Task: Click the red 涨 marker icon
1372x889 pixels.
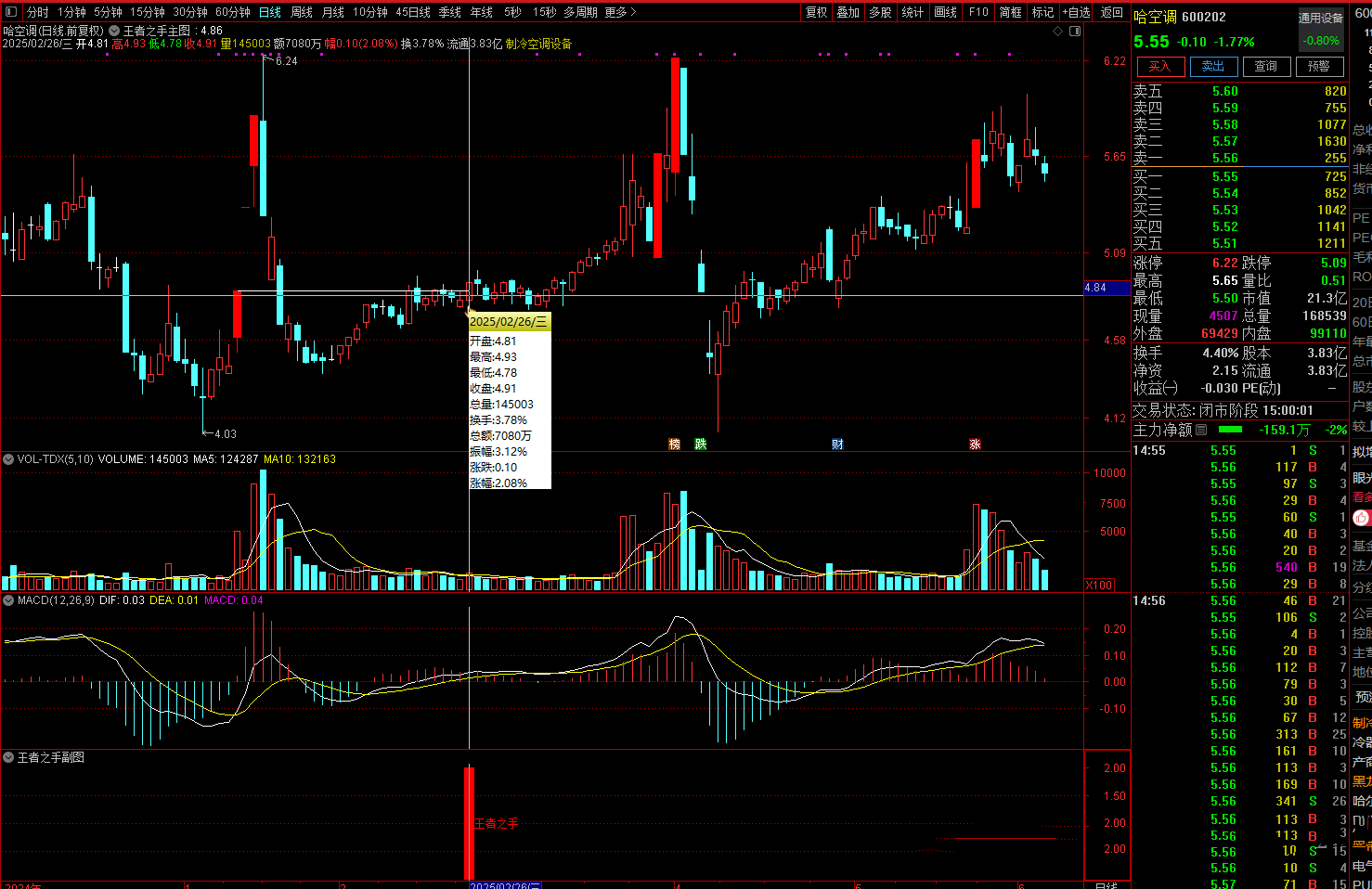Action: [975, 444]
